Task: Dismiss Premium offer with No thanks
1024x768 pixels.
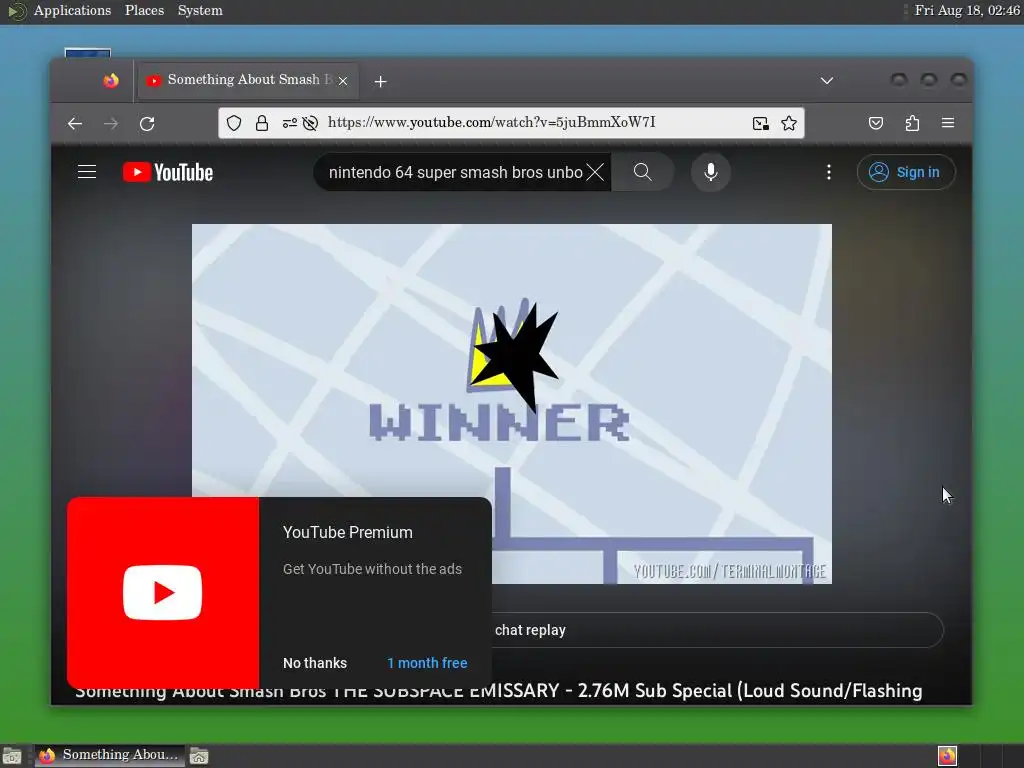Action: pyautogui.click(x=315, y=663)
